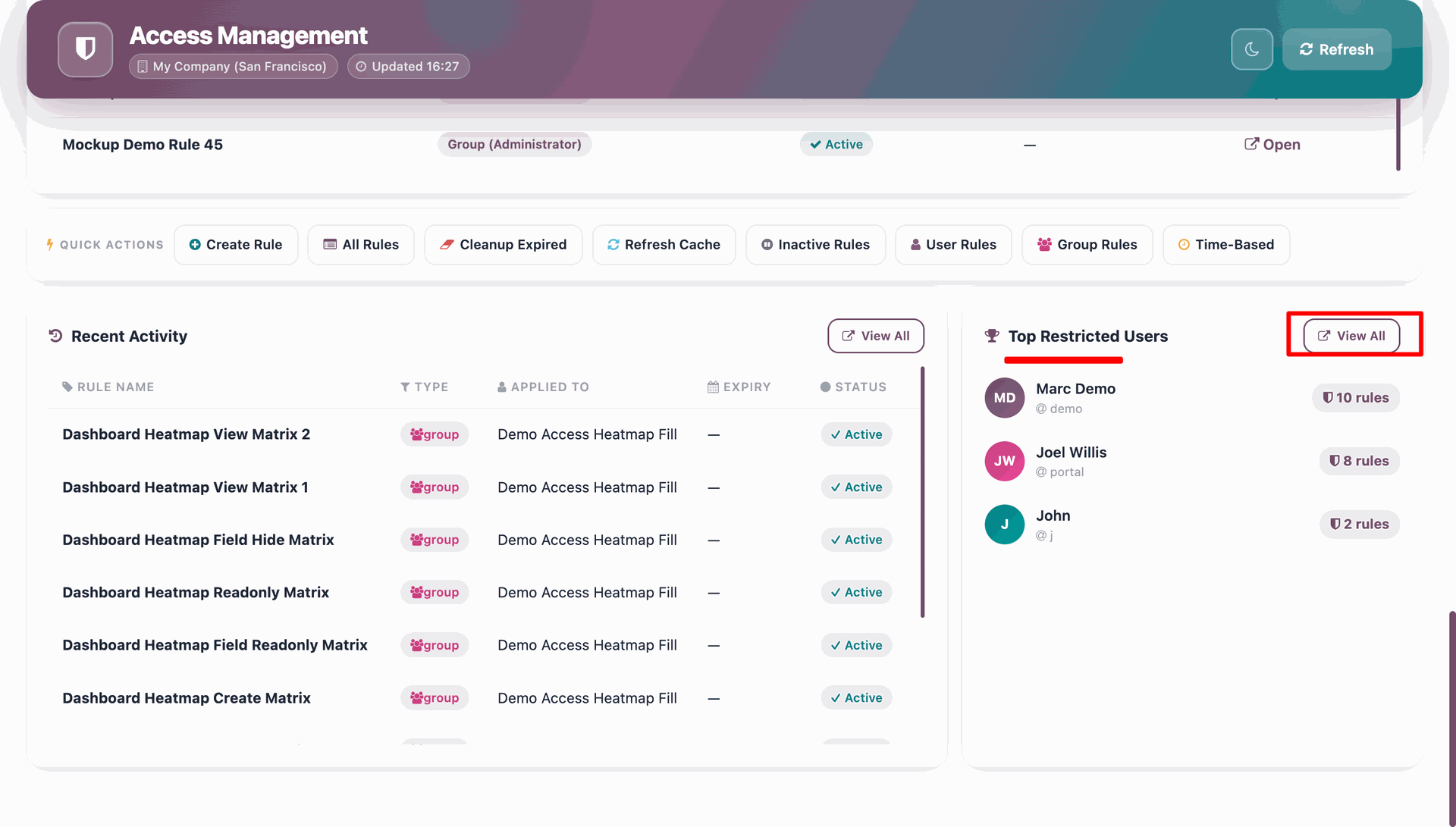Open Dashboard Heatmap Readonly Matrix rule
Viewport: 1456px width, 827px height.
click(x=196, y=592)
